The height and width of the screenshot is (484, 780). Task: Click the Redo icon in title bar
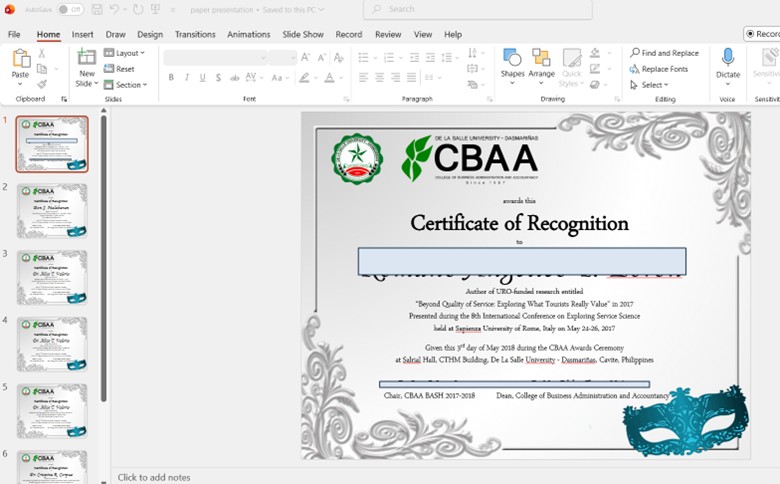click(138, 9)
